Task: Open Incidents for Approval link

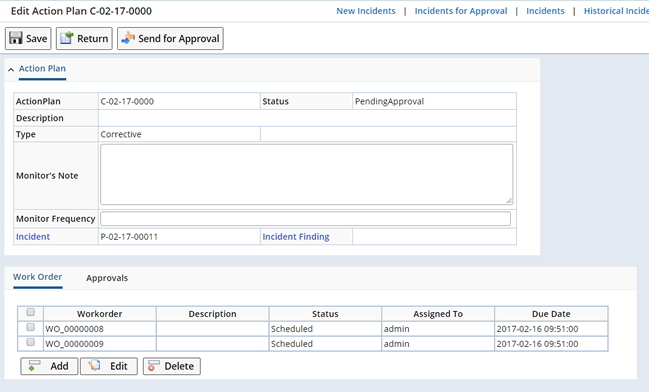Action: coord(461,11)
